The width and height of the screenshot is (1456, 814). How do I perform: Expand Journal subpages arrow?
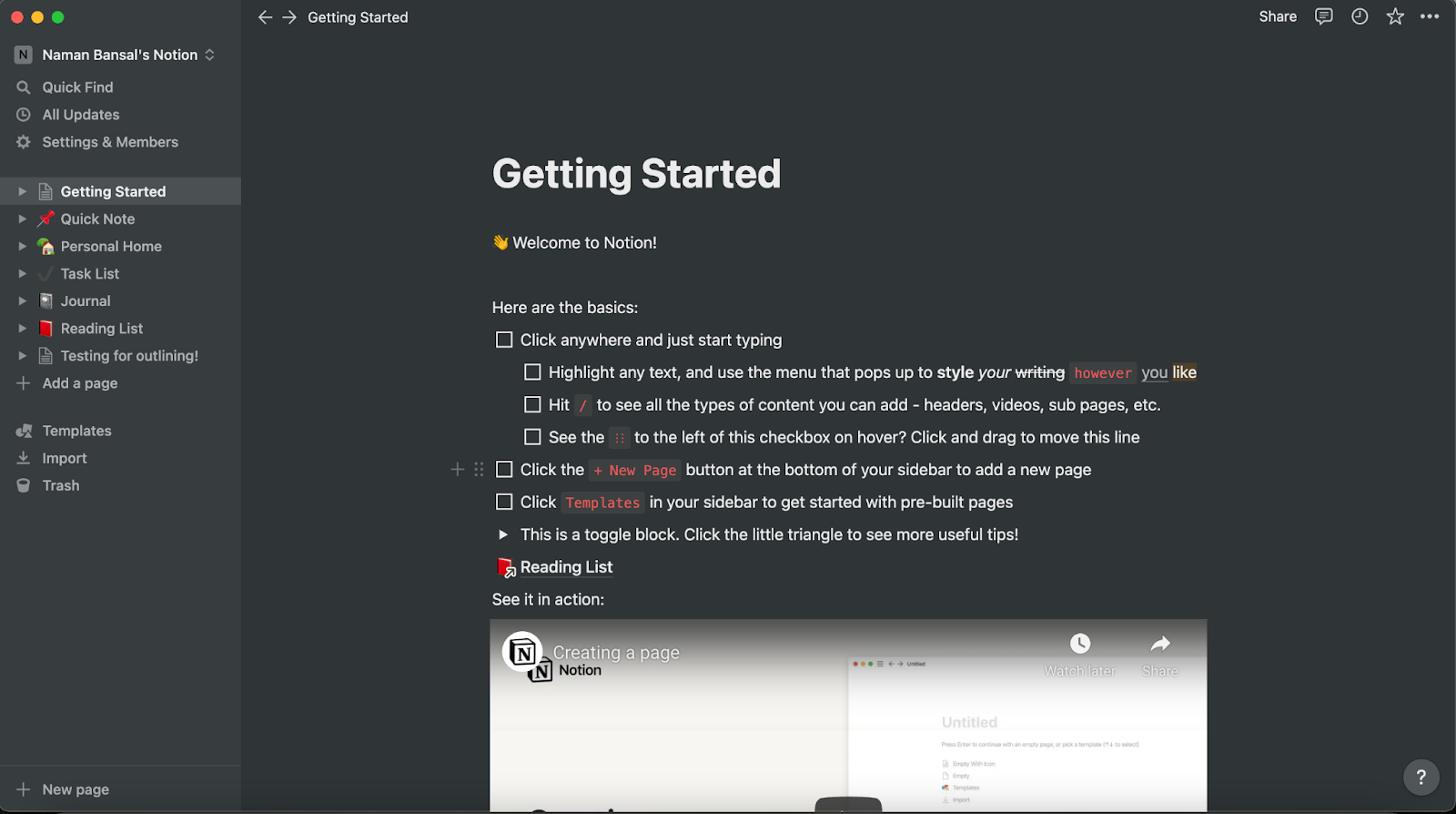tap(22, 300)
